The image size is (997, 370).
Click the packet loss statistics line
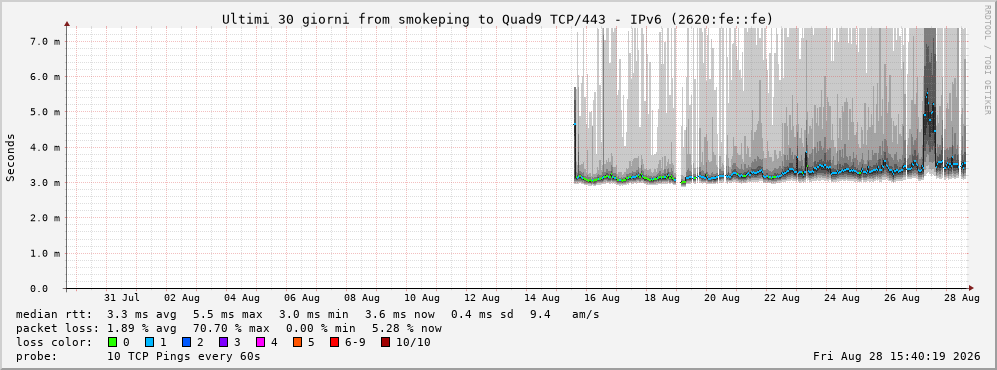228,329
